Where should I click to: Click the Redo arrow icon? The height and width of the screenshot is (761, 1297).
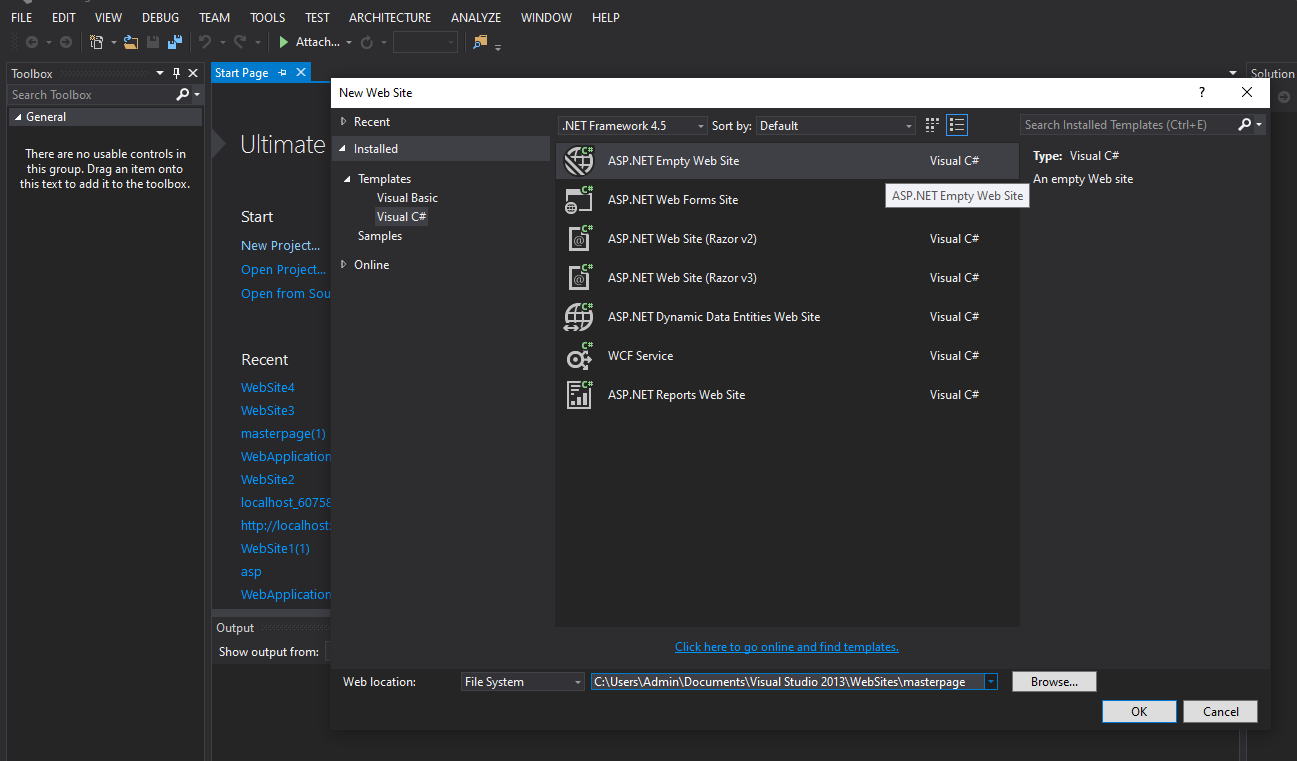(240, 42)
